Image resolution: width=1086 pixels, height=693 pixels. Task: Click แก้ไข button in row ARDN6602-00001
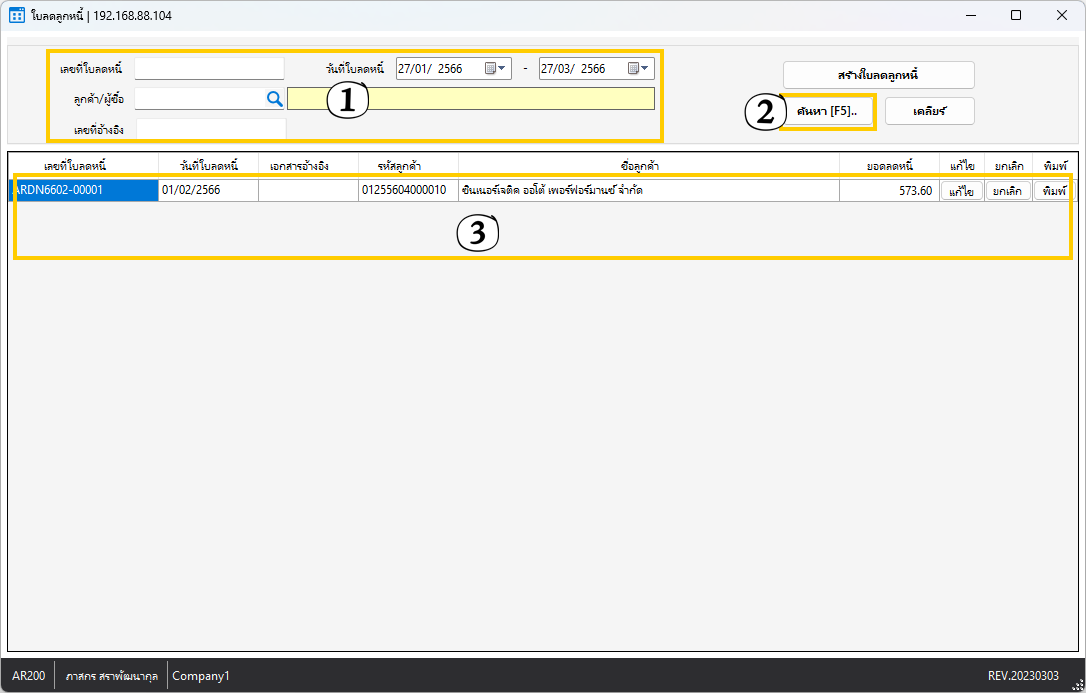pyautogui.click(x=961, y=191)
